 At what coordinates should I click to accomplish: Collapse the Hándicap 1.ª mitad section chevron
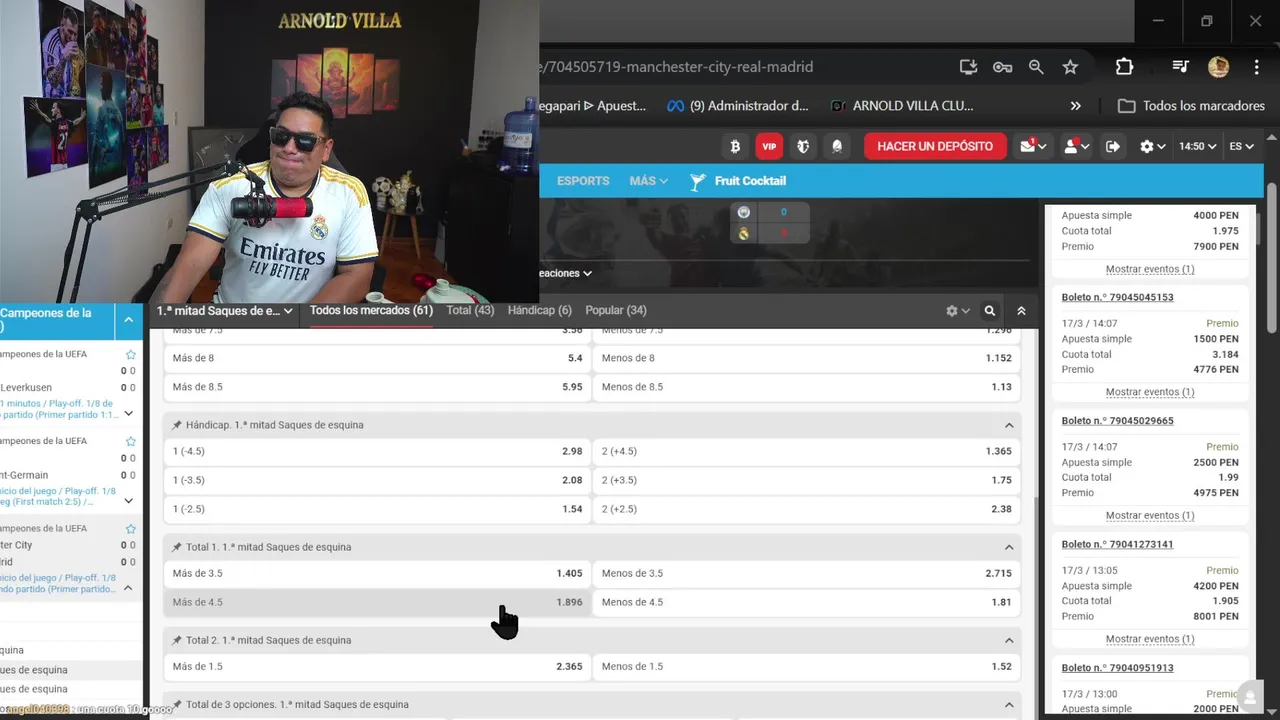pyautogui.click(x=1009, y=425)
